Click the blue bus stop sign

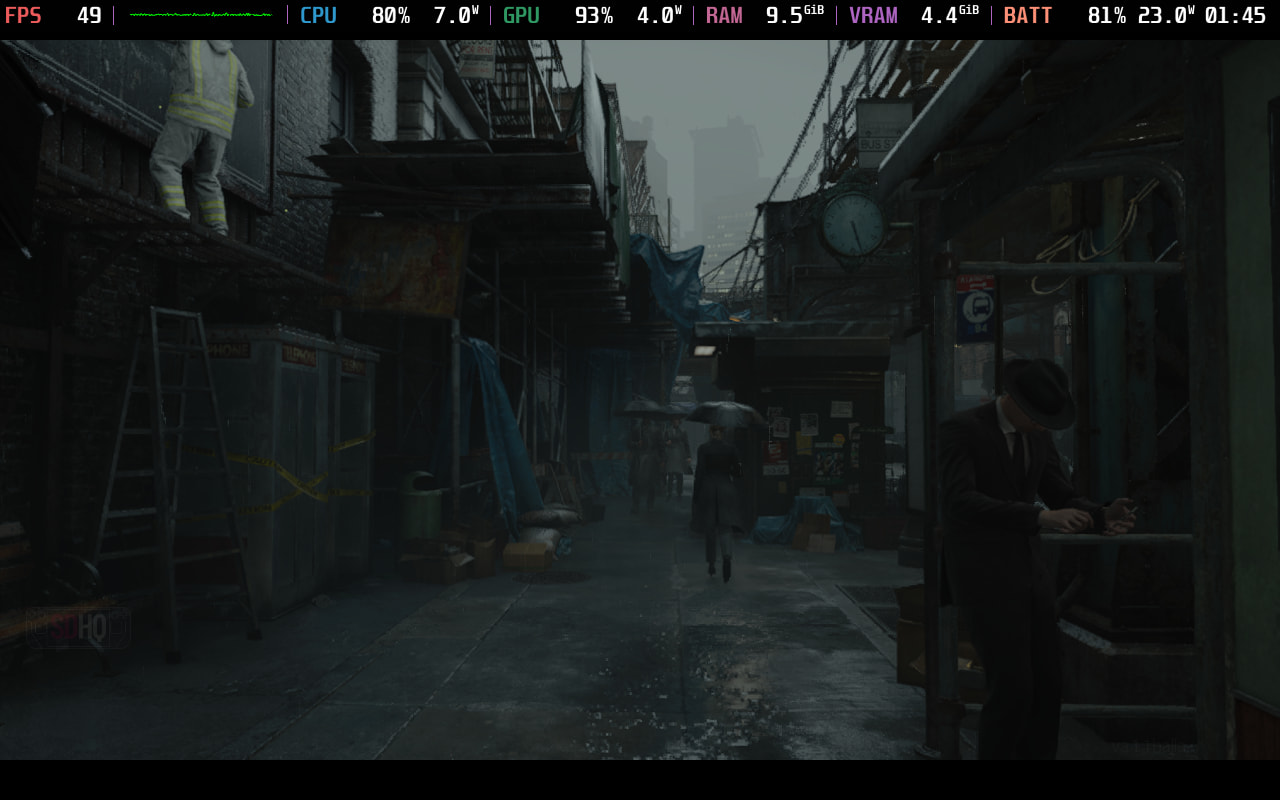(975, 309)
